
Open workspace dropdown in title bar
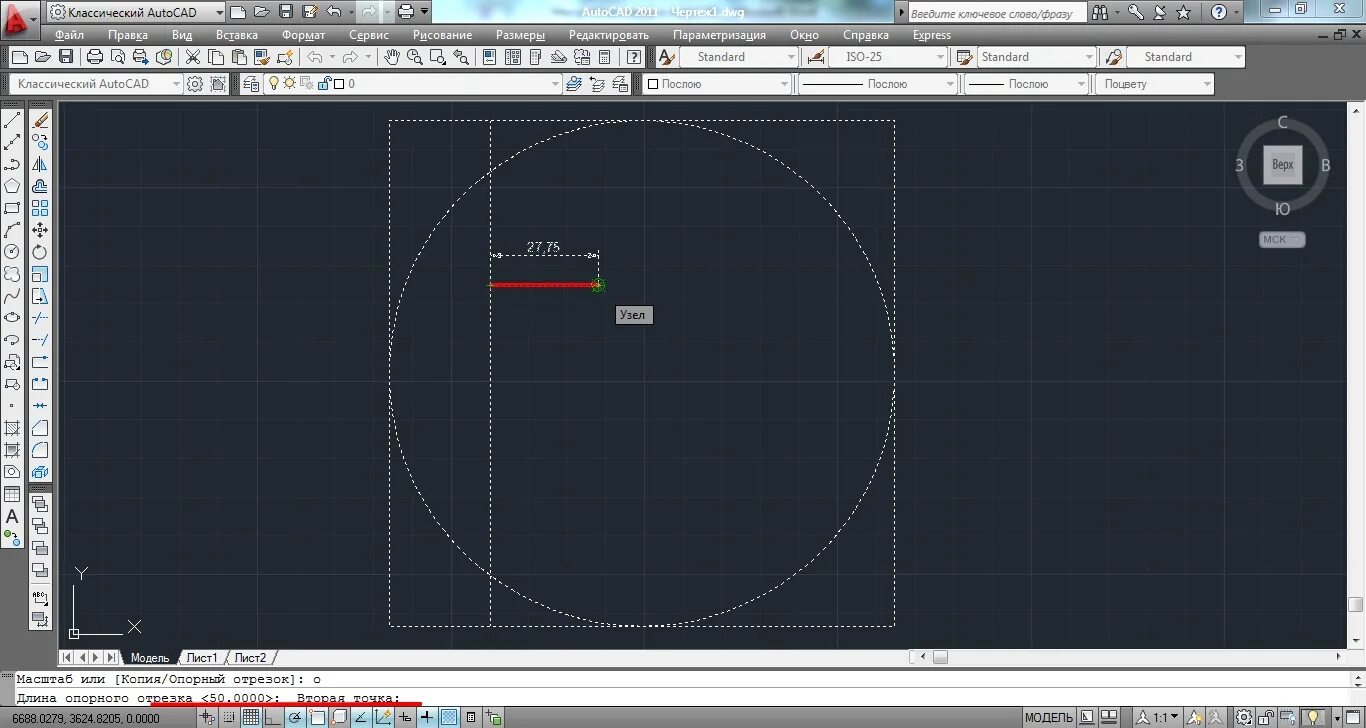(136, 12)
